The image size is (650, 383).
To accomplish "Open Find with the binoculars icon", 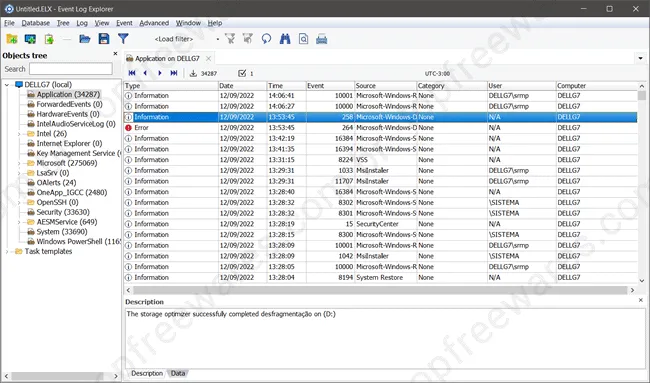I will pyautogui.click(x=285, y=39).
